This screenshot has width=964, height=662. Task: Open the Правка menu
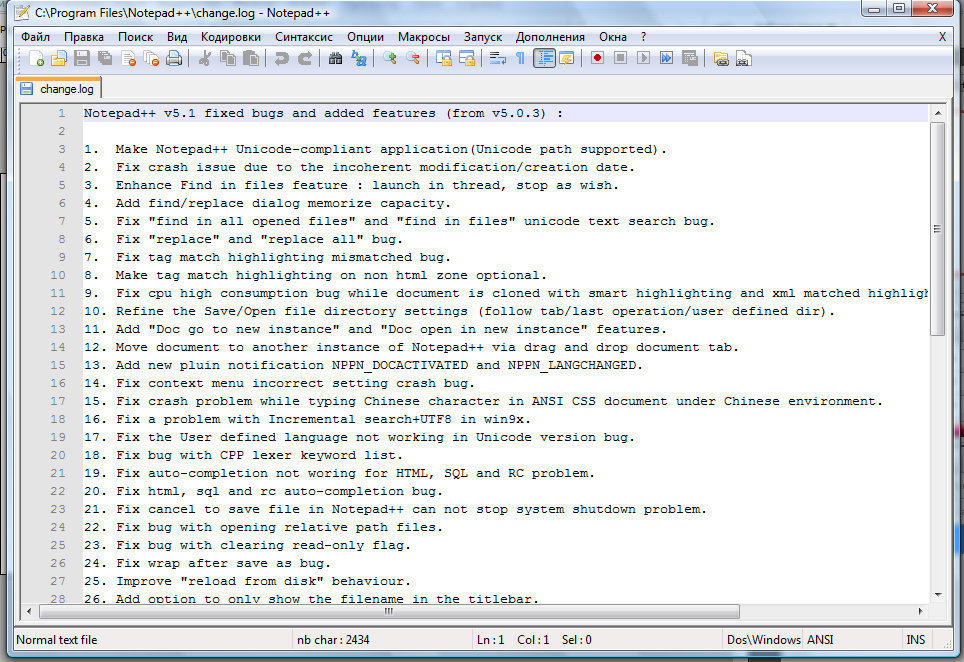pos(84,37)
